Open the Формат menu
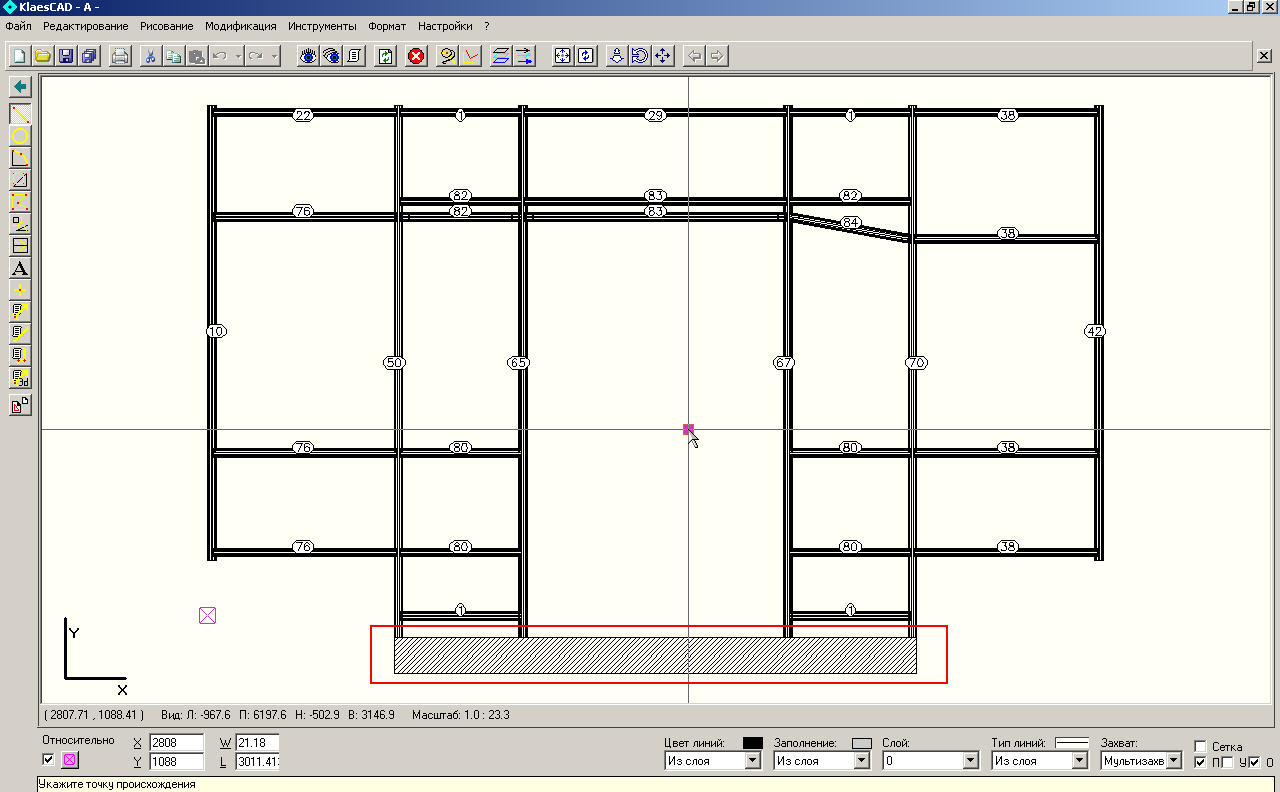Image resolution: width=1280 pixels, height=792 pixels. point(387,26)
